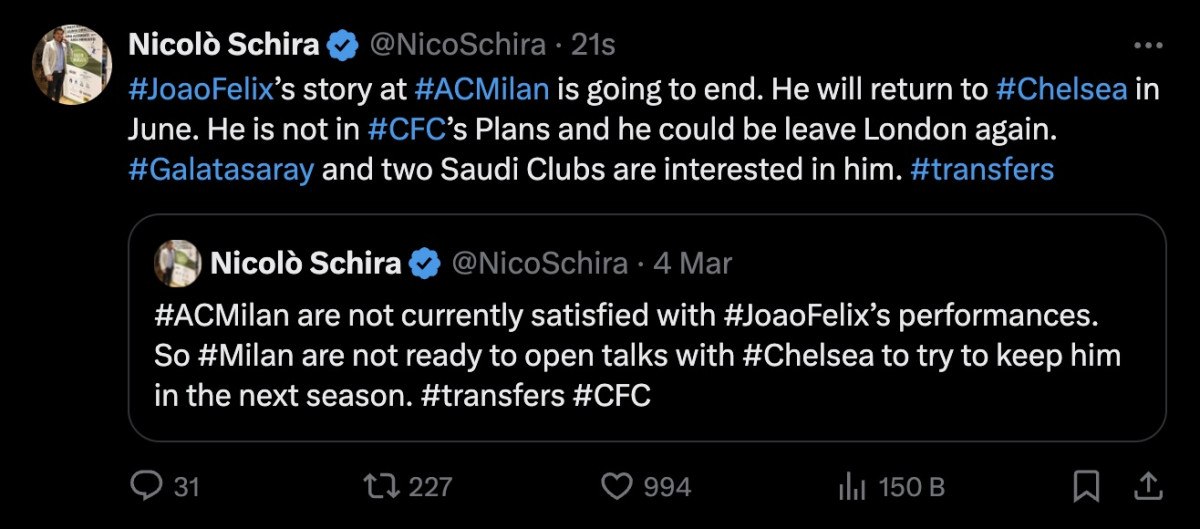Click the main author name Nicolò Schira
Screen dimensions: 1200x529
point(223,45)
